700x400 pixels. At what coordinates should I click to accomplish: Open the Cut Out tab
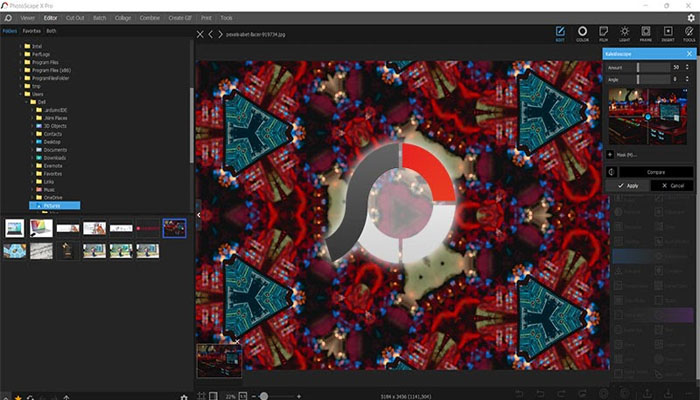pyautogui.click(x=75, y=18)
